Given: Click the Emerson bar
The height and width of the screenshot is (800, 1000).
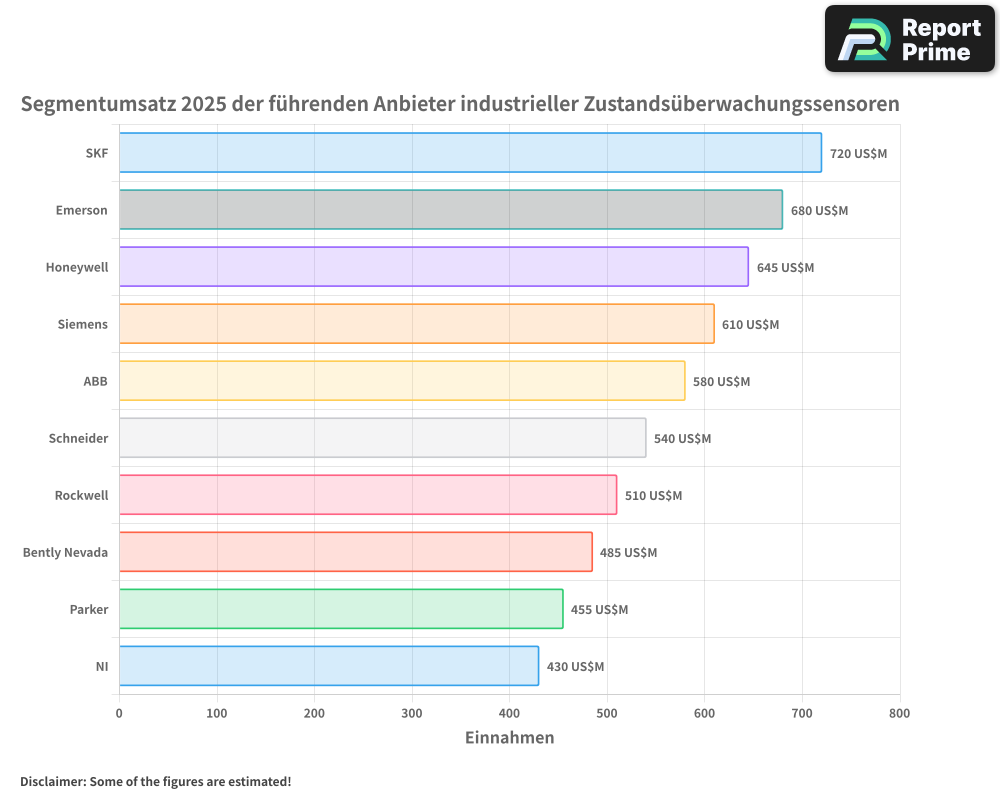Looking at the screenshot, I should pyautogui.click(x=450, y=210).
